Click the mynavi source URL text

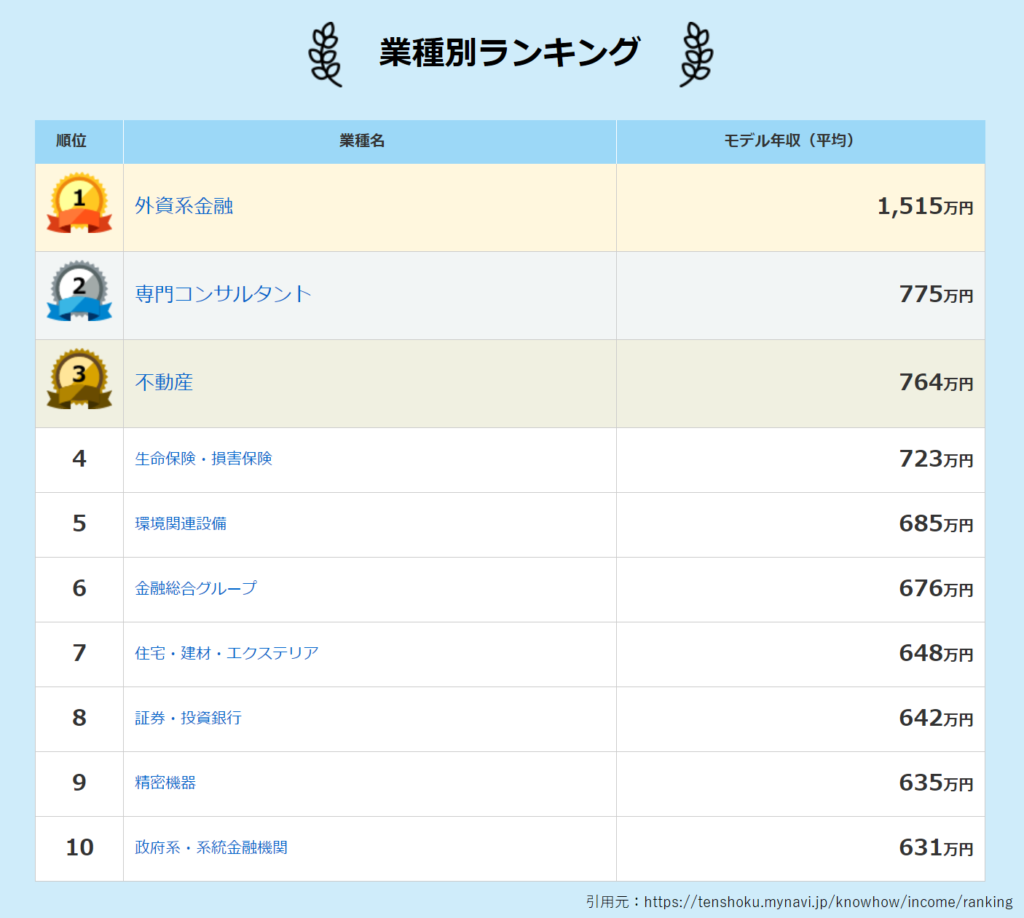point(827,902)
